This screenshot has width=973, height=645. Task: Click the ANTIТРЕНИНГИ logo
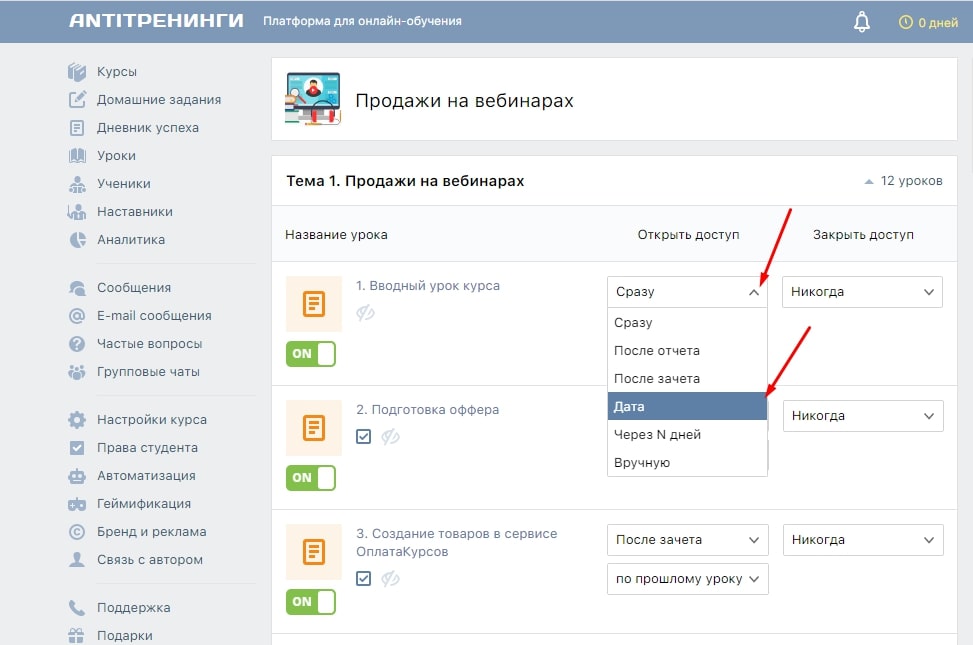point(156,21)
